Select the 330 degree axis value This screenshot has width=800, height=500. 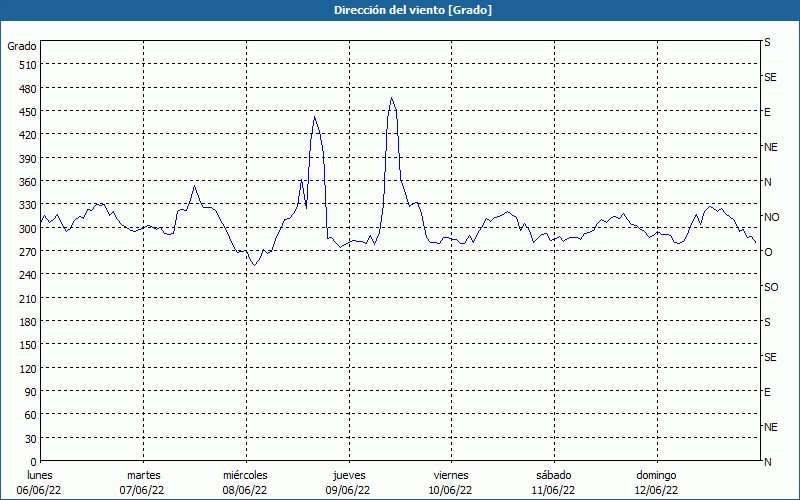[x=28, y=205]
